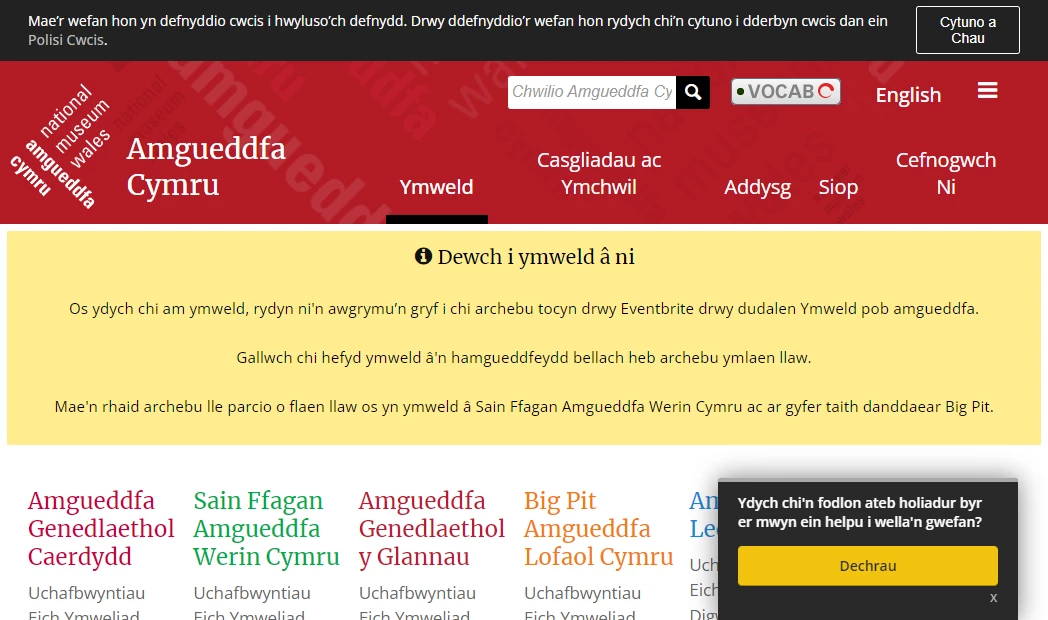Open Casgliadau ac Ymchwil menu item
This screenshot has height=620, width=1048.
(x=599, y=173)
